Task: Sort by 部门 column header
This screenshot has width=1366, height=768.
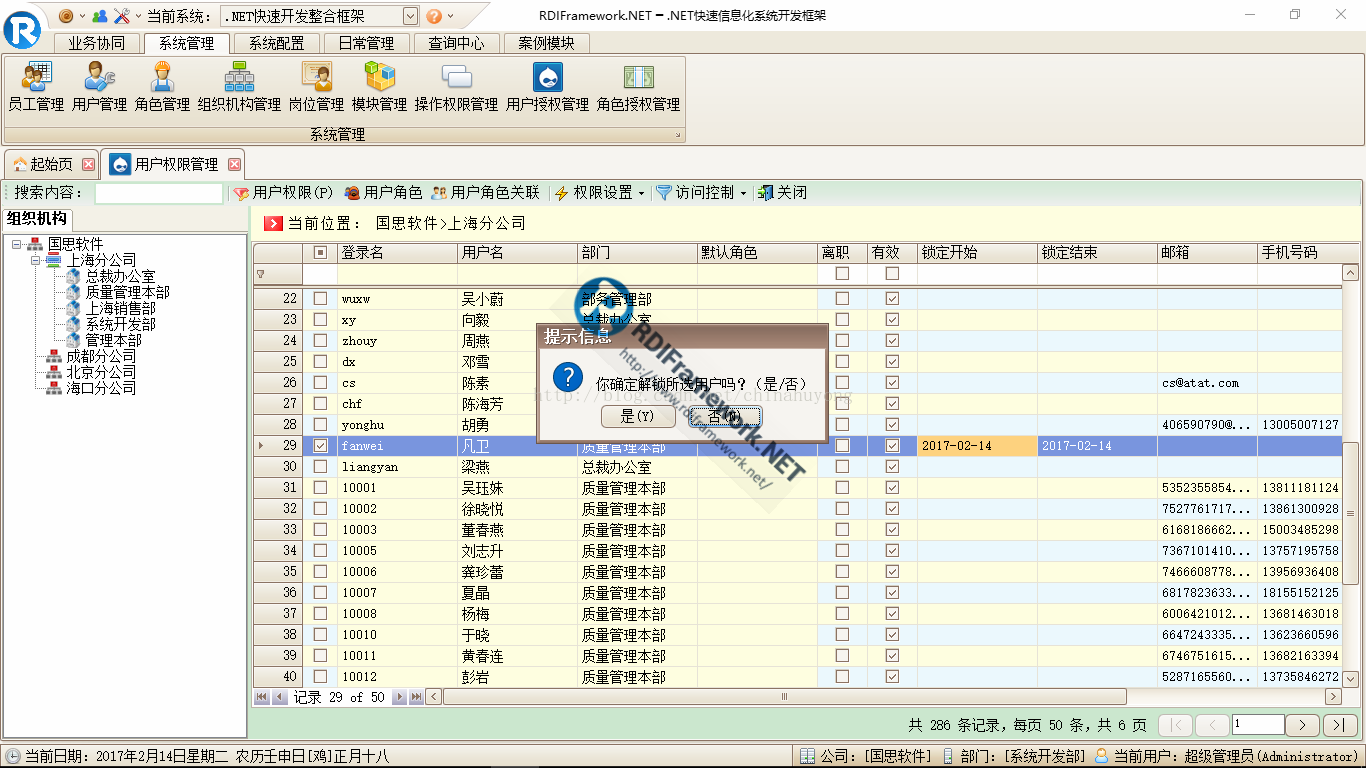Action: (x=637, y=253)
